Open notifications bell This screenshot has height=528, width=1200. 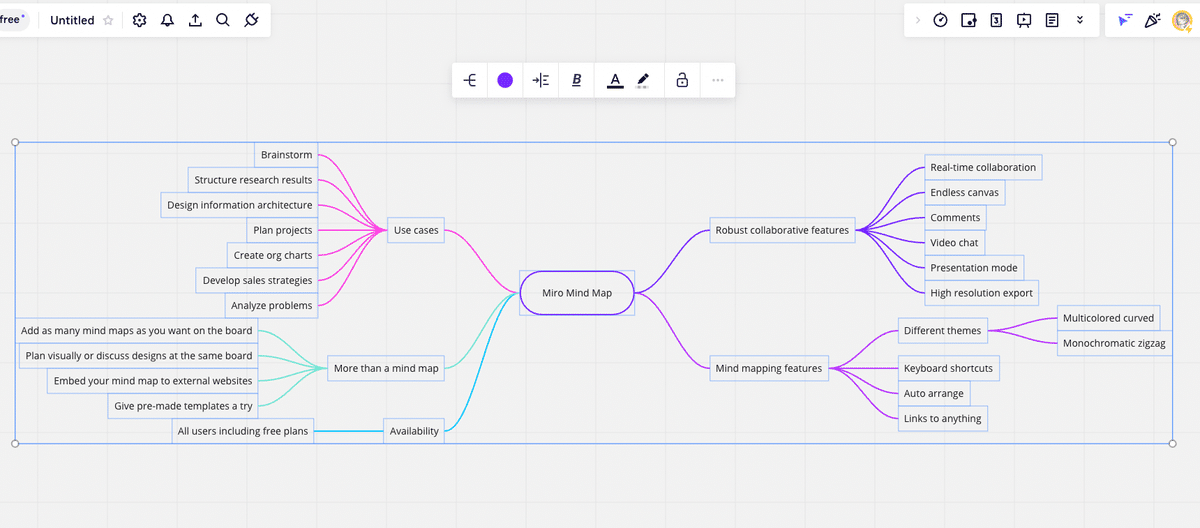point(167,20)
